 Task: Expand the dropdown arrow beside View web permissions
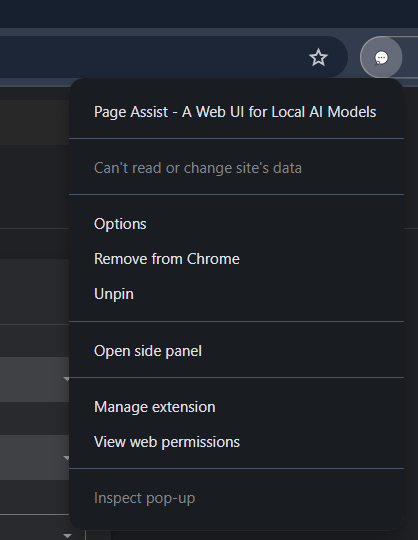(x=66, y=458)
